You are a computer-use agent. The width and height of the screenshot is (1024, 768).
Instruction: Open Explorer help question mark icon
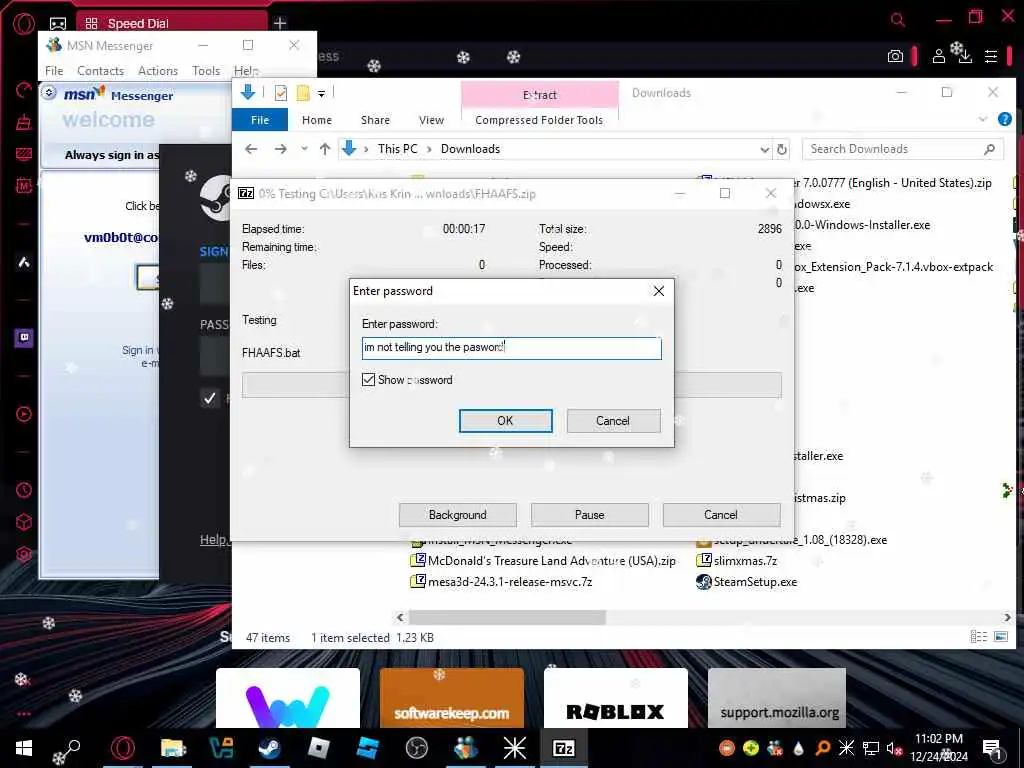1005,120
